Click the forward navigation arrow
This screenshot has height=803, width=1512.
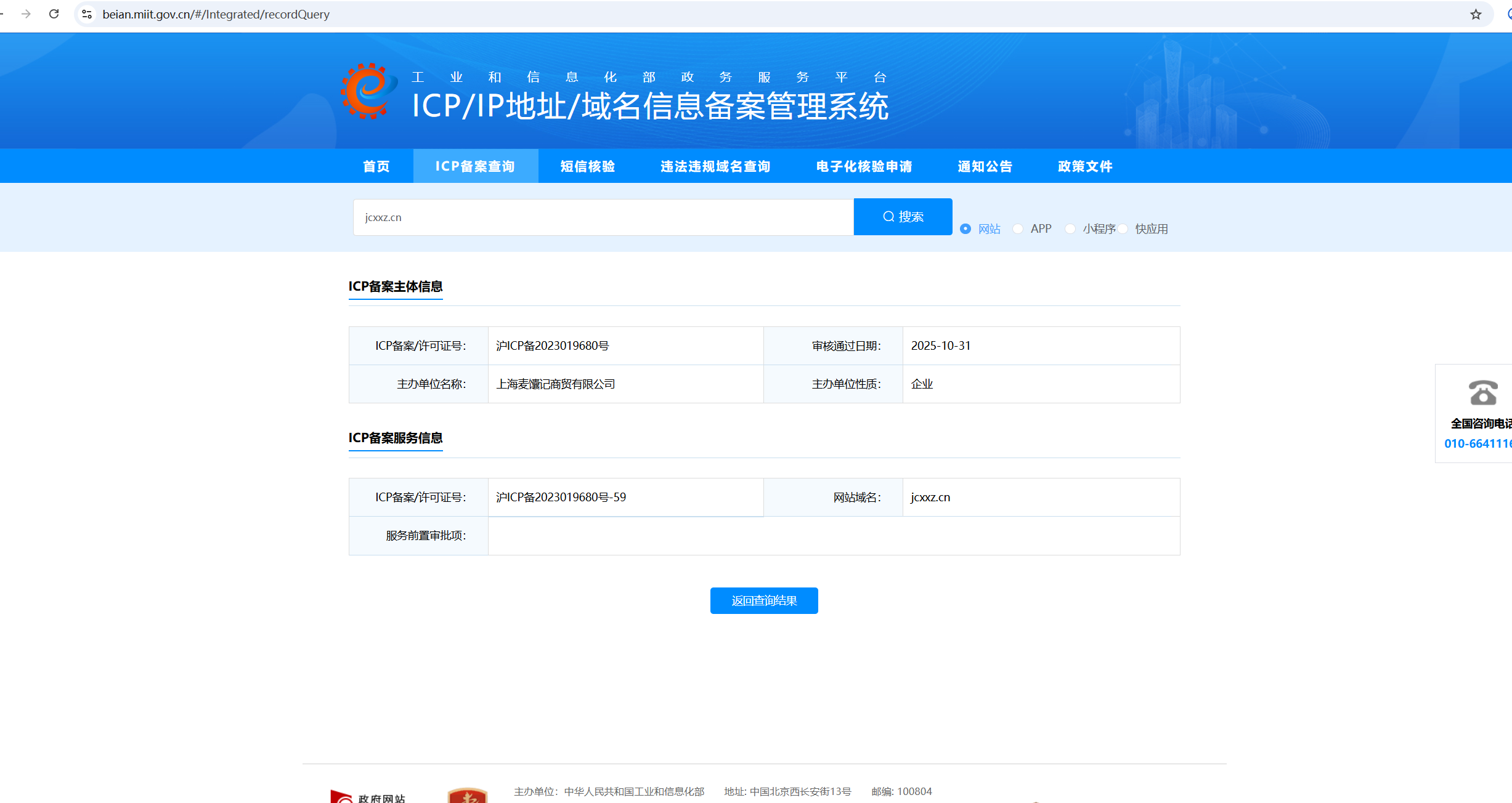click(26, 14)
